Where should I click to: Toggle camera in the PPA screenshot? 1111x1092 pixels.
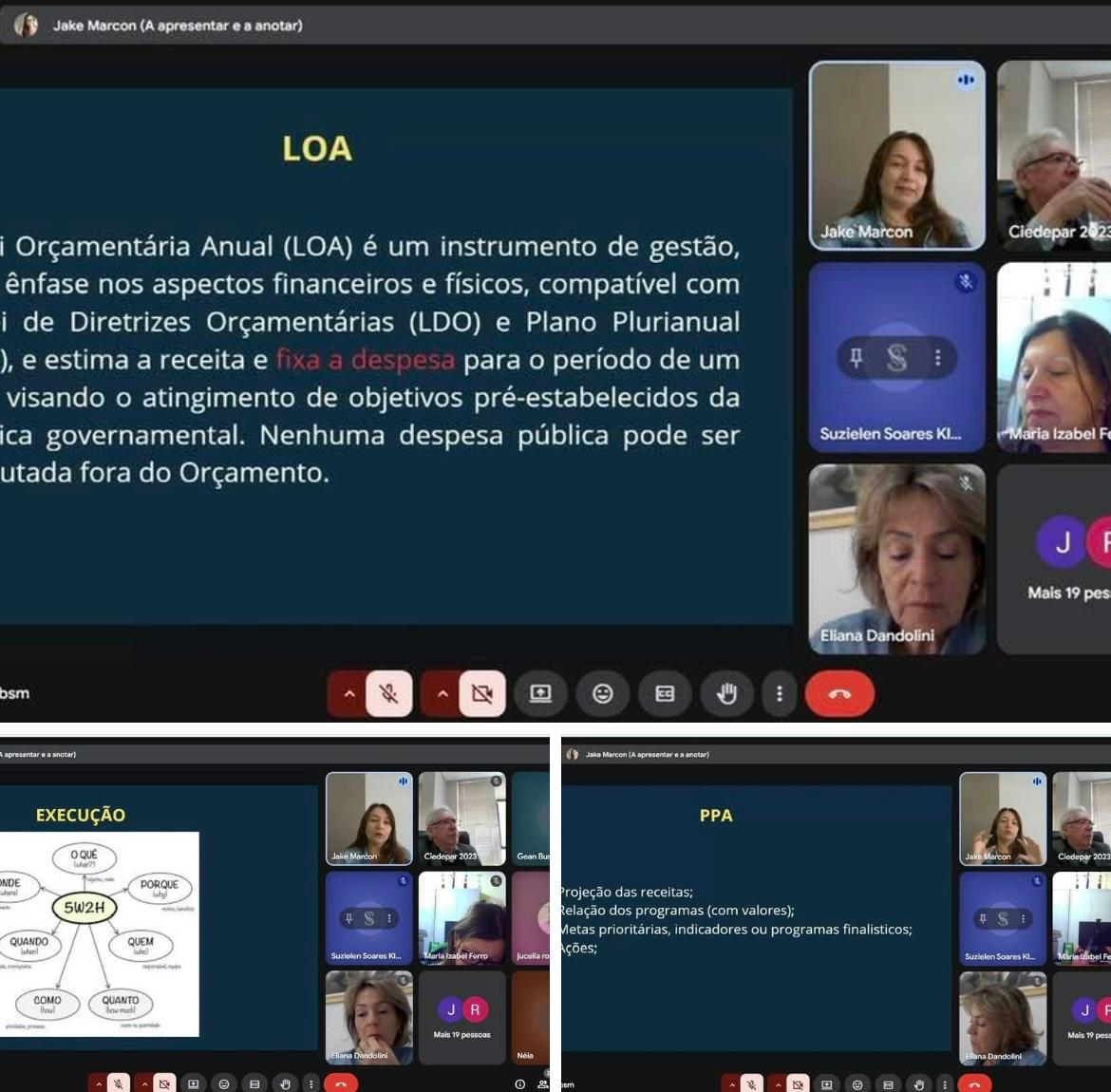[798, 1083]
